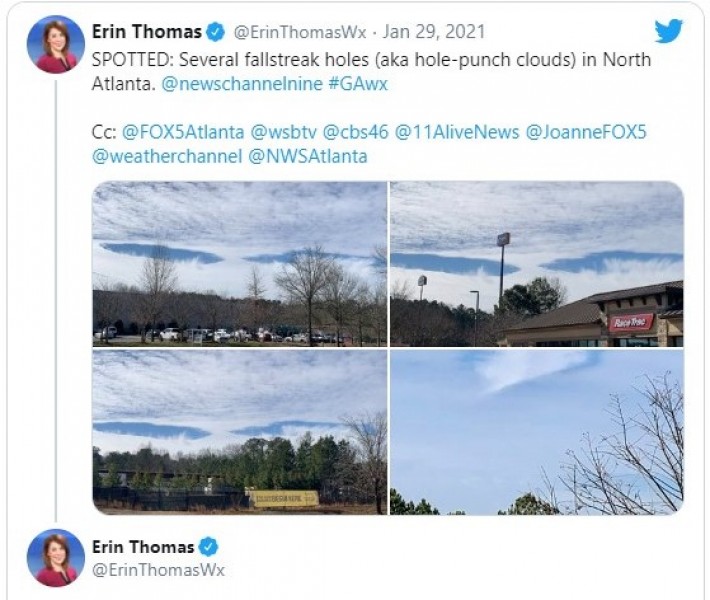Click the Twitter bird logo icon
This screenshot has height=600, width=710.
click(668, 31)
